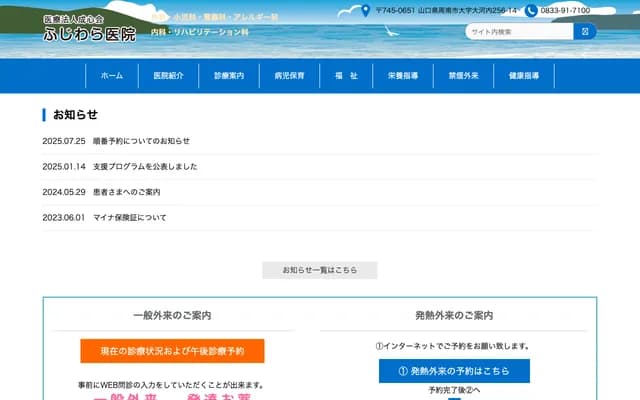Open news マイナ保険証について
The image size is (640, 400).
130,218
